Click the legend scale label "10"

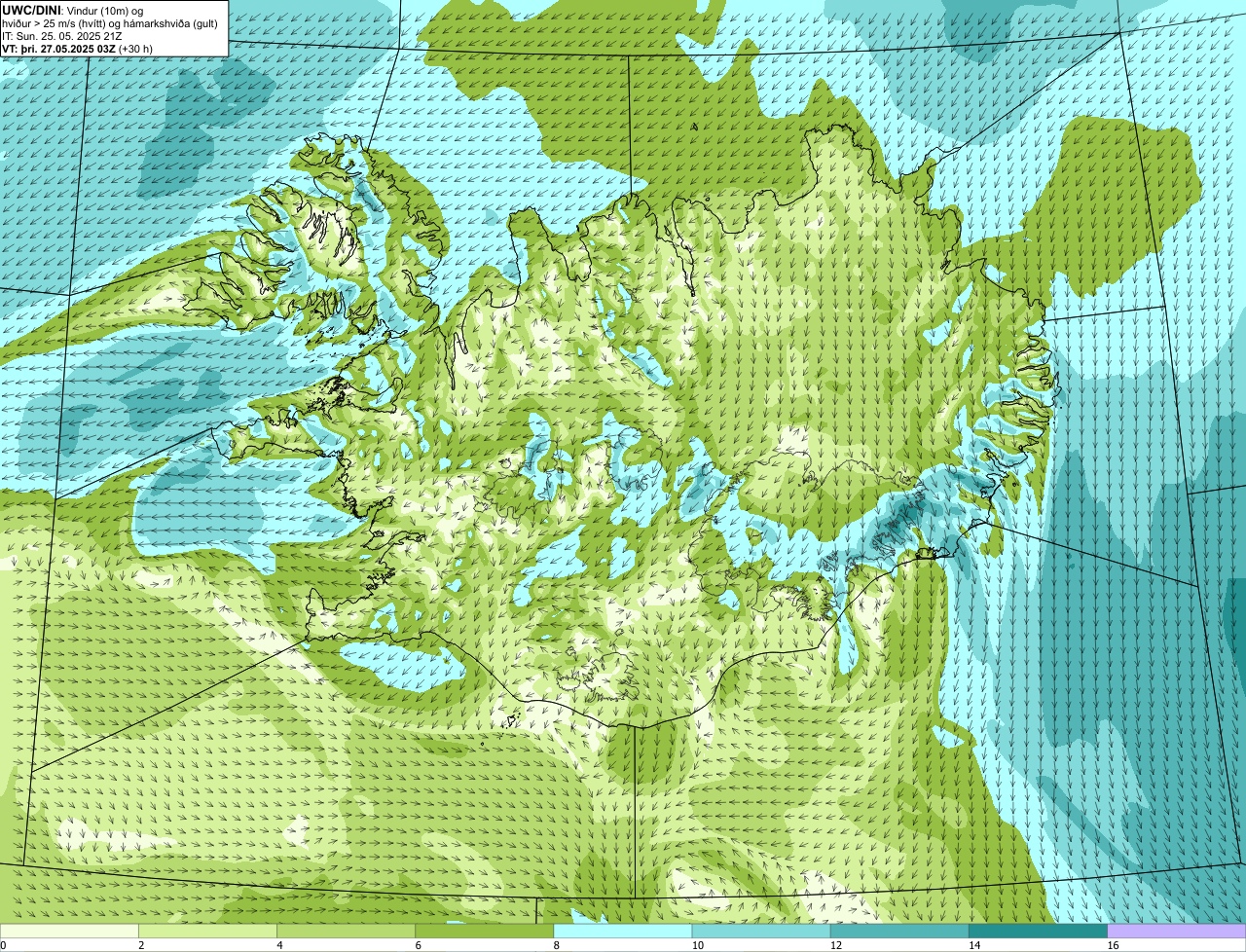(x=697, y=945)
